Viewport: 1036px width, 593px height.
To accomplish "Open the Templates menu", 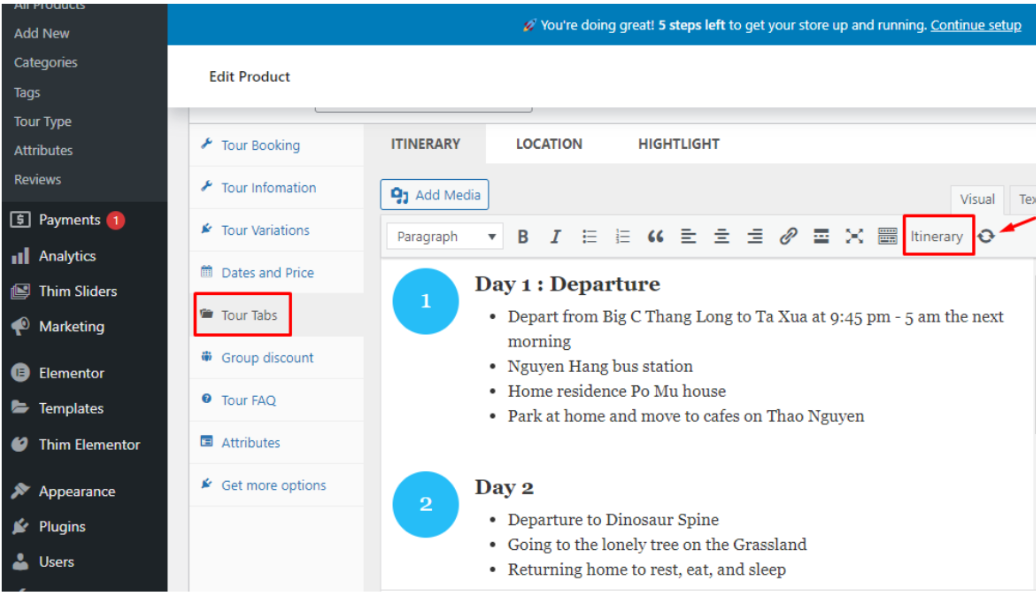I will (71, 409).
